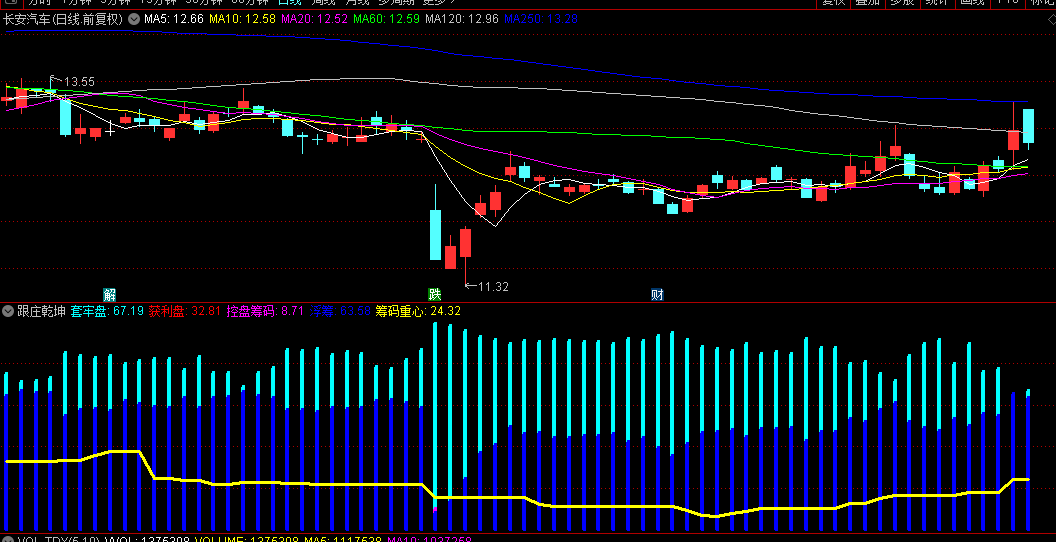
Task: Click the MA5: 12.66 label
Action: [173, 20]
